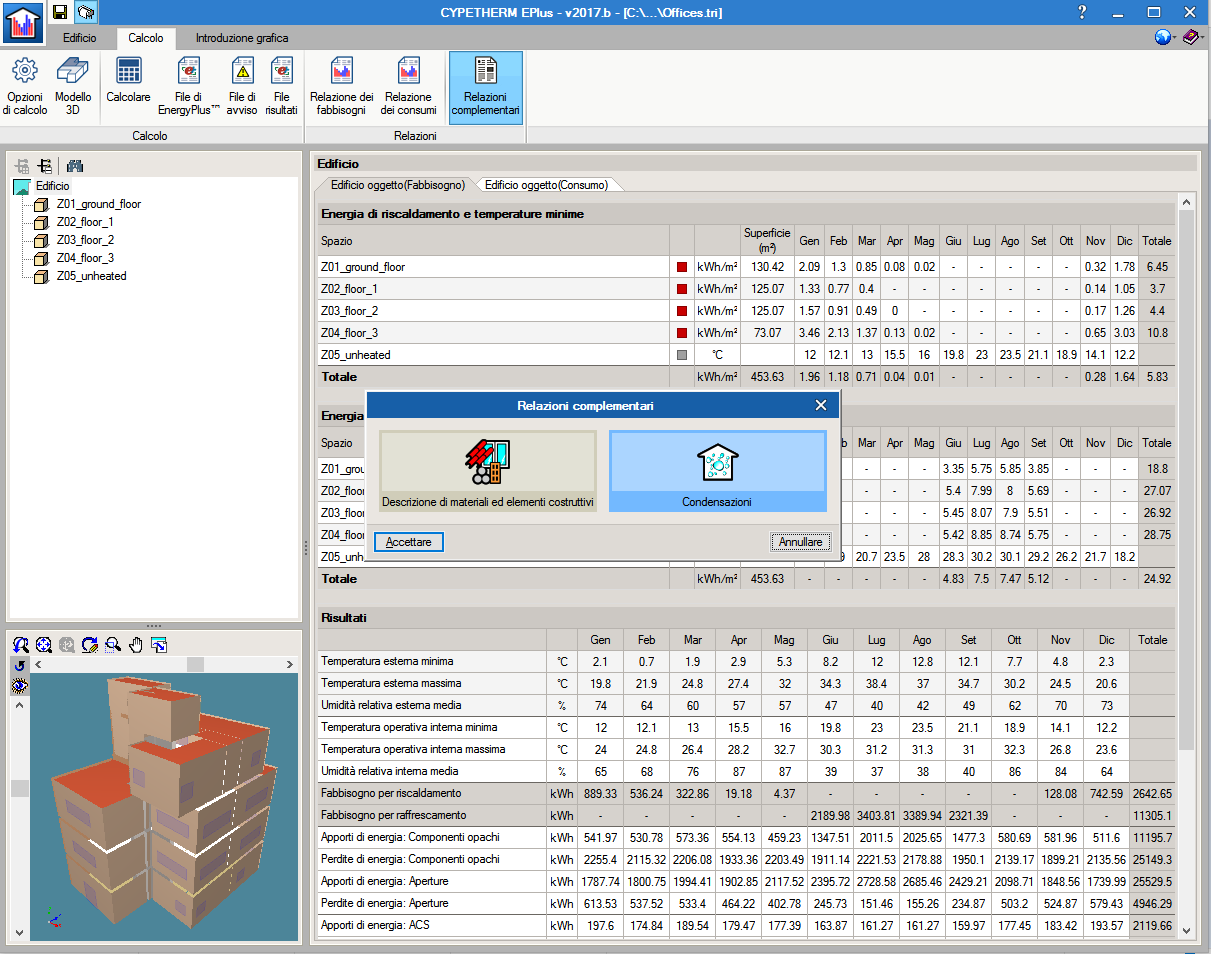Click the Relazioni complementari ribbon button
Viewport: 1211px width, 954px height.
coord(486,88)
